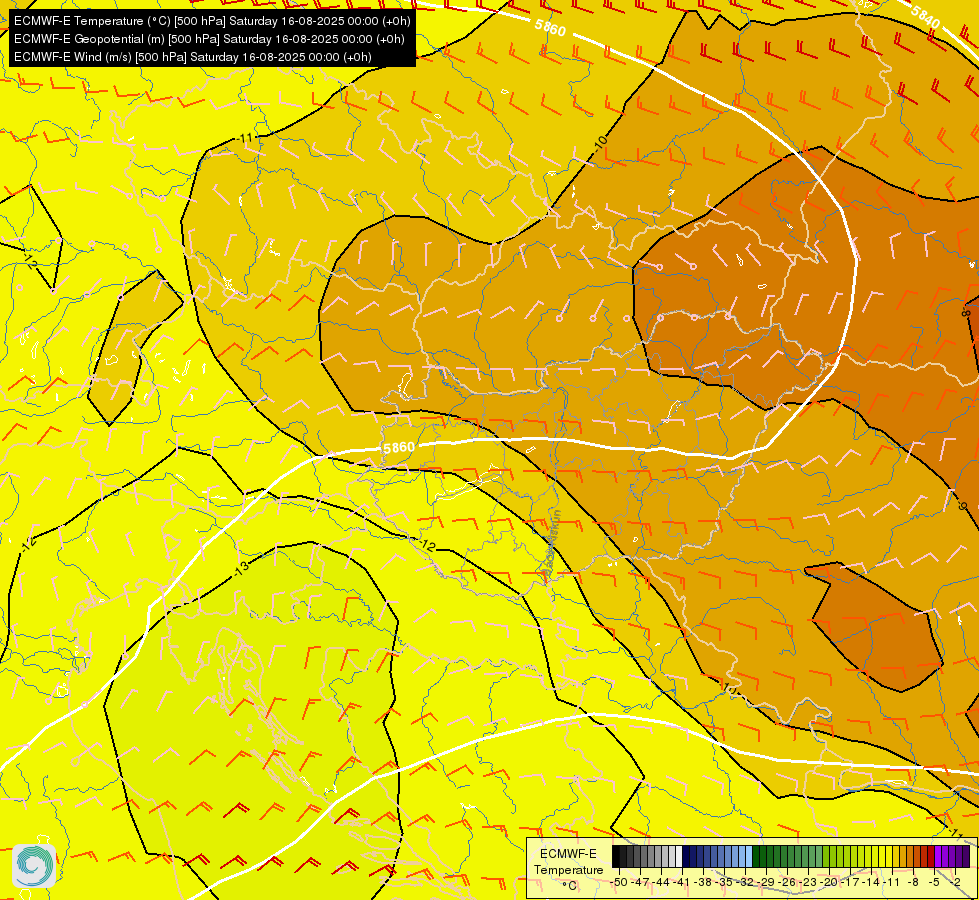Click the -17 legend tick label
Screen dimensions: 979x900
(x=850, y=882)
